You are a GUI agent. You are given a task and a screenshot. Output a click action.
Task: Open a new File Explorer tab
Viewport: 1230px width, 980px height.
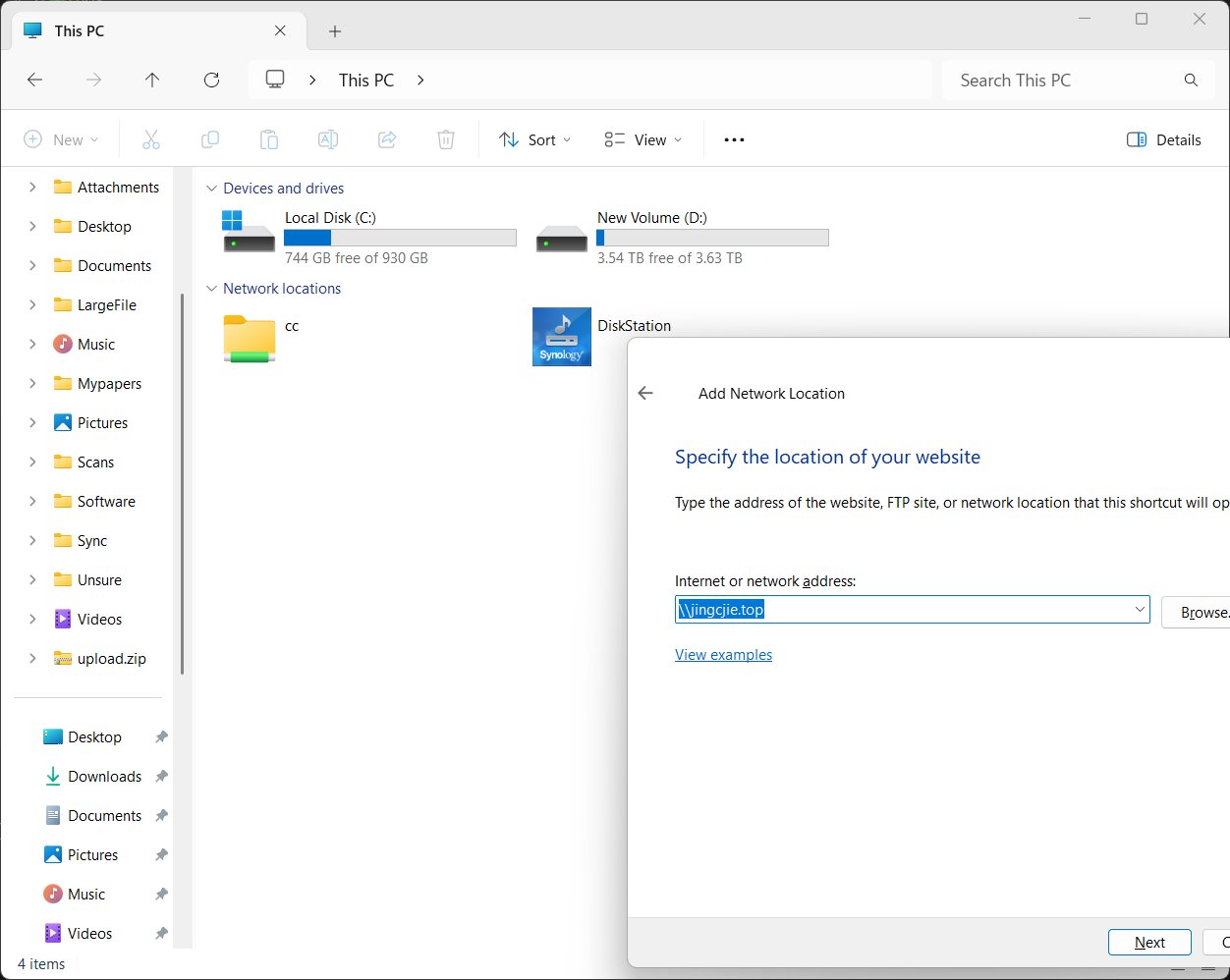tap(335, 31)
